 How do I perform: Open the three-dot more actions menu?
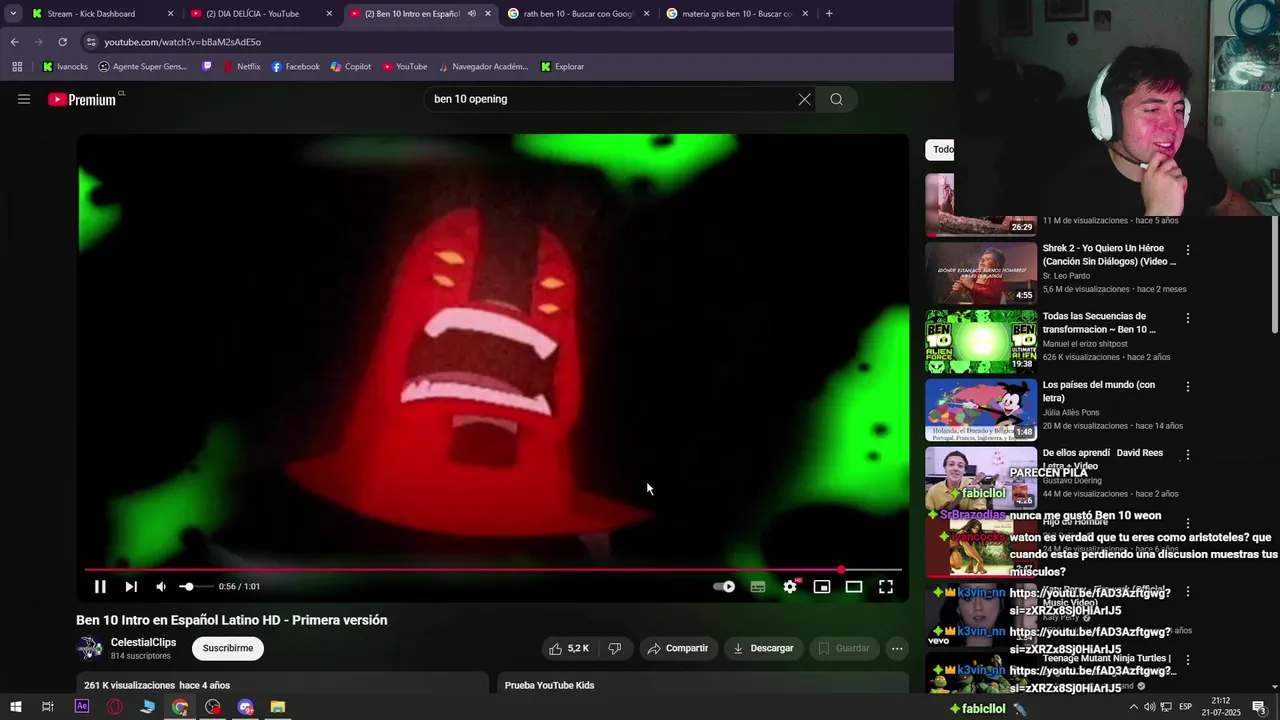(x=897, y=648)
